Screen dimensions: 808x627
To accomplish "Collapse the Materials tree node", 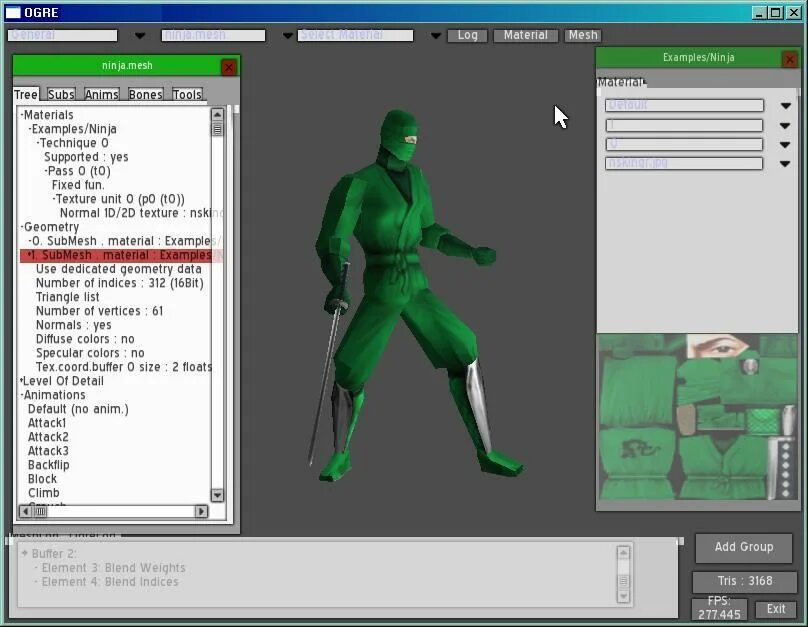I will [22, 115].
